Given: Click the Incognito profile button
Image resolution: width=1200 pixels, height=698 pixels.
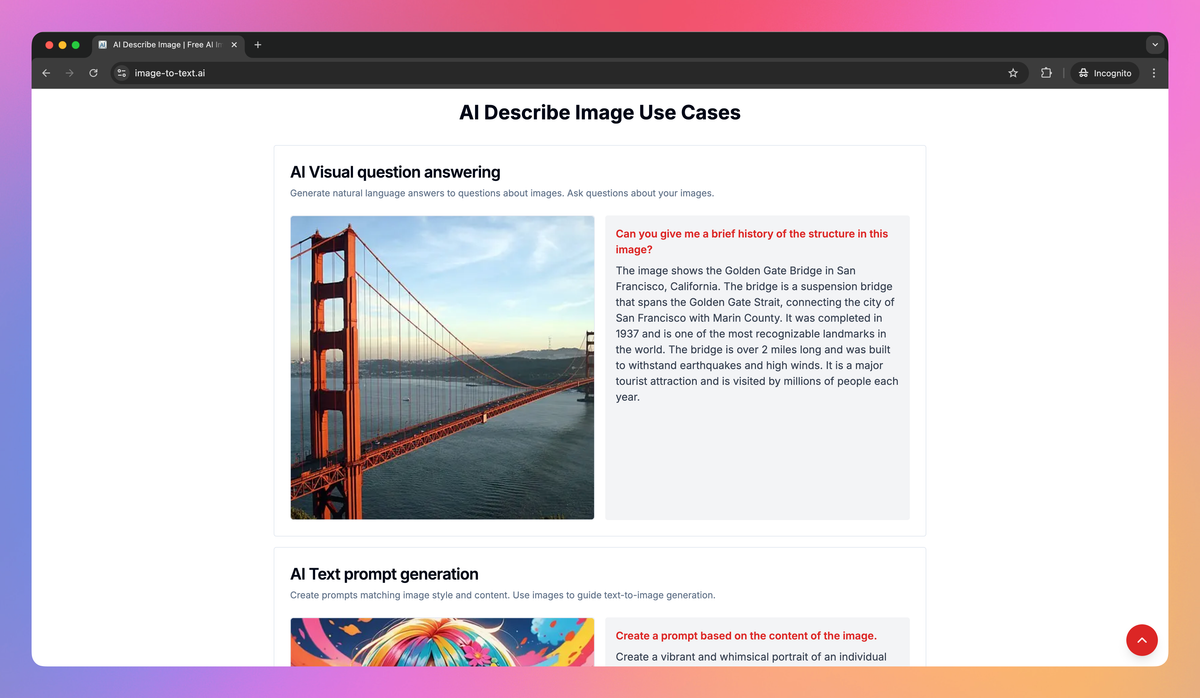Looking at the screenshot, I should click(1105, 73).
